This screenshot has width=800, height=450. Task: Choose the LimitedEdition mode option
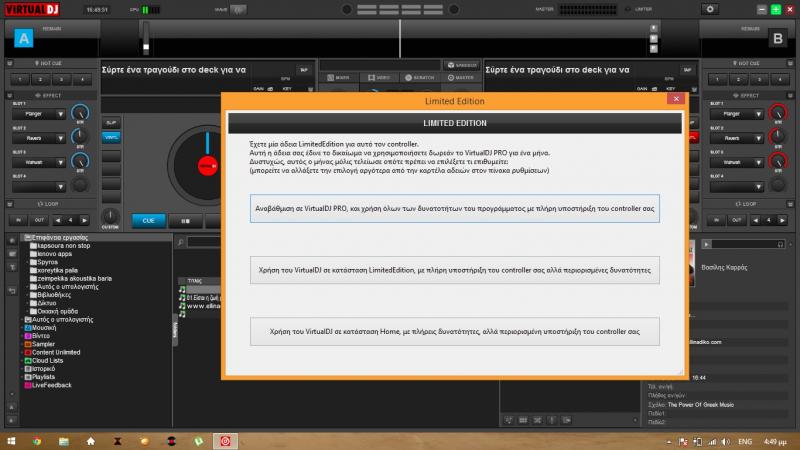455,270
